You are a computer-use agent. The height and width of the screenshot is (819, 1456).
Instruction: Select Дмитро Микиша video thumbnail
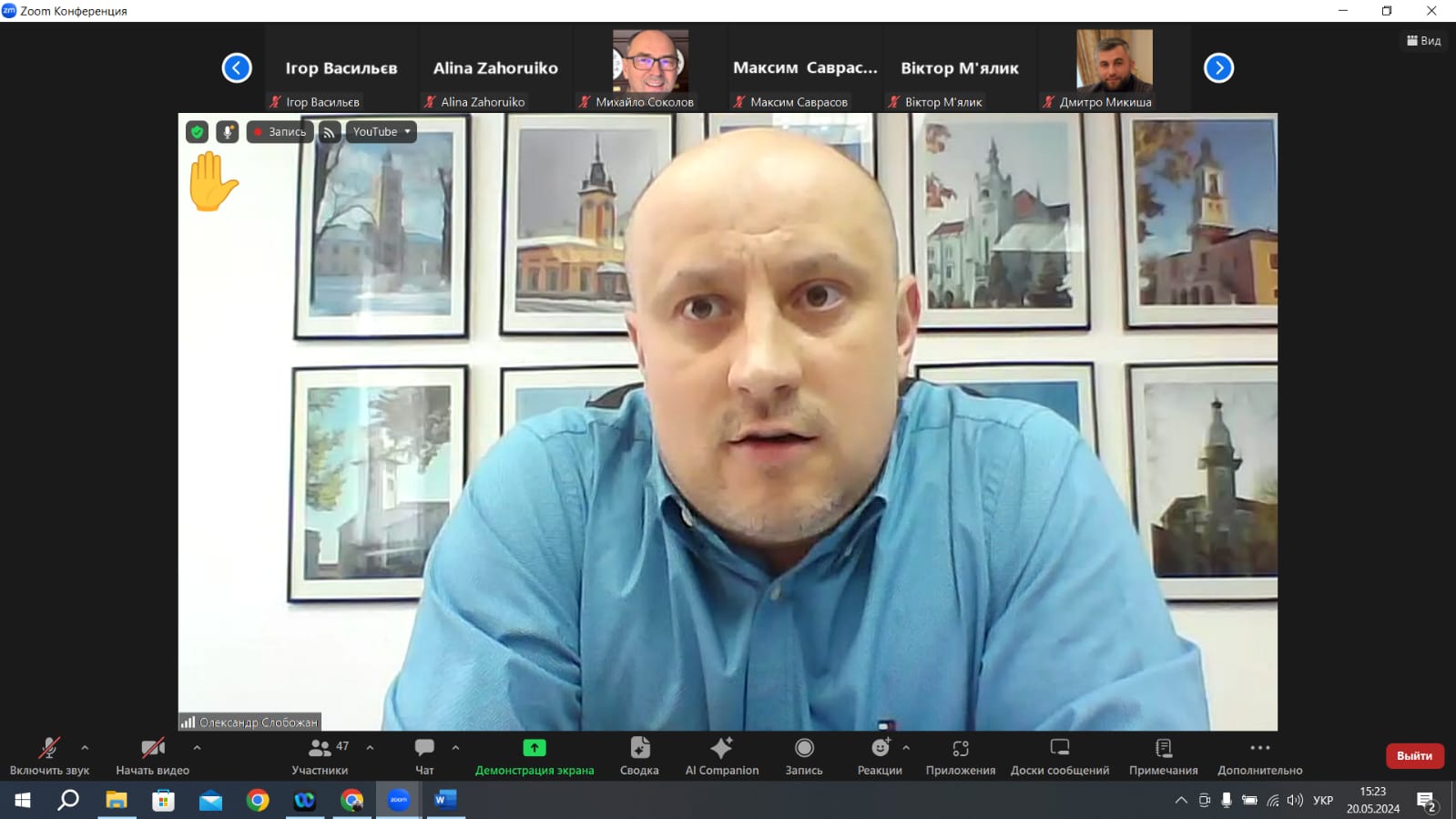tap(1114, 68)
